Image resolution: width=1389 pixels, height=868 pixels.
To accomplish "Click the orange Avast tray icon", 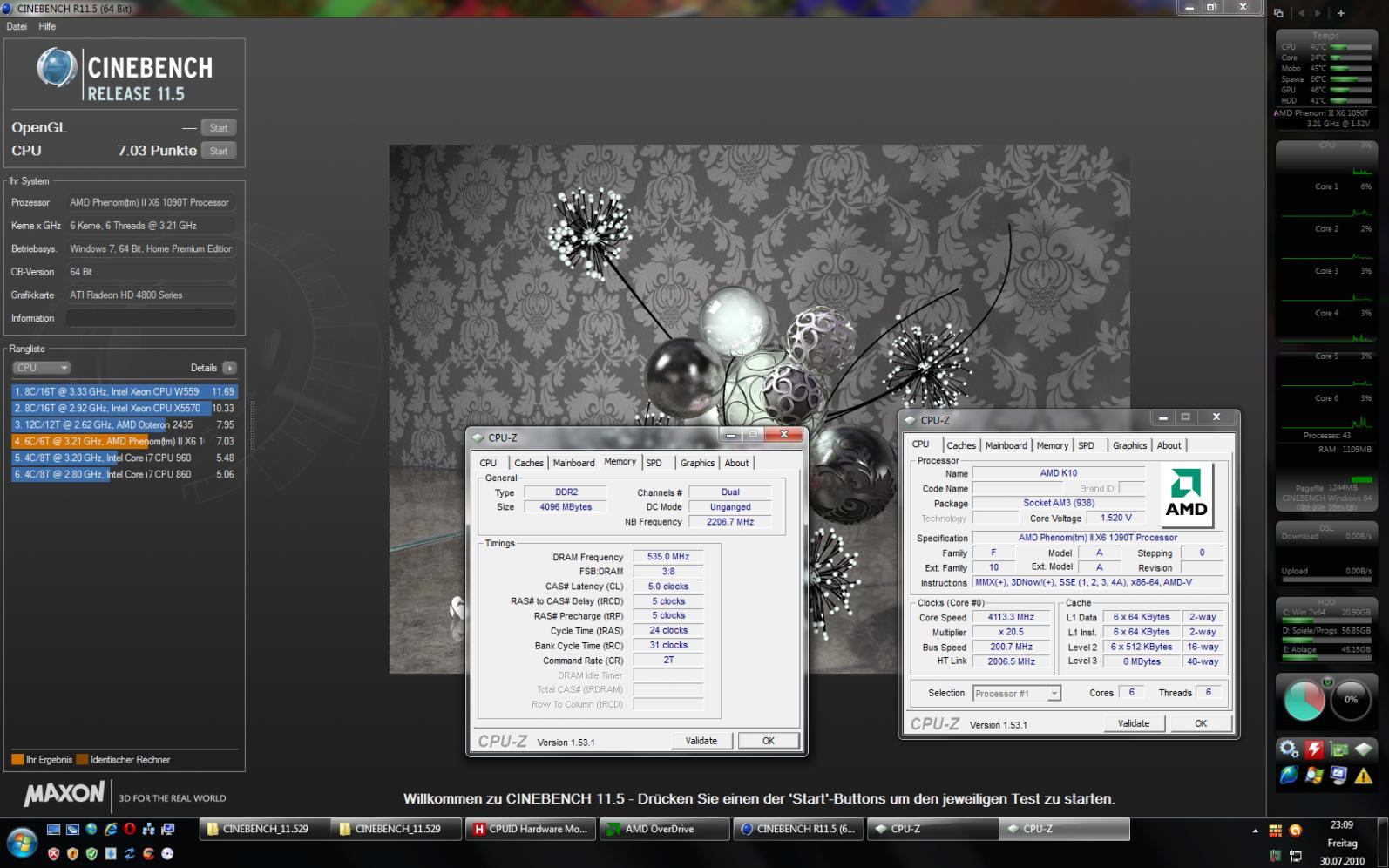I will tap(1295, 831).
